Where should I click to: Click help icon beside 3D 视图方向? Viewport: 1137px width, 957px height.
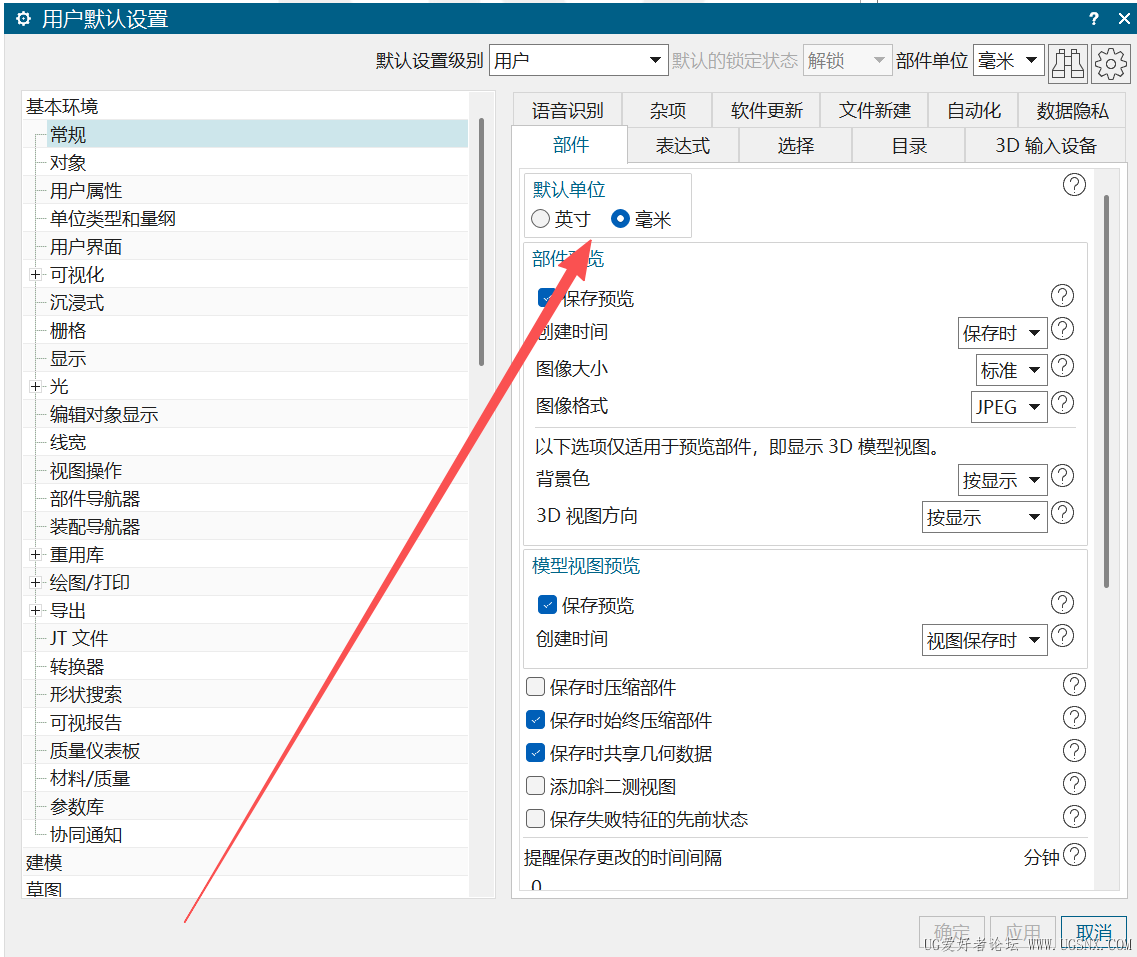click(1062, 514)
